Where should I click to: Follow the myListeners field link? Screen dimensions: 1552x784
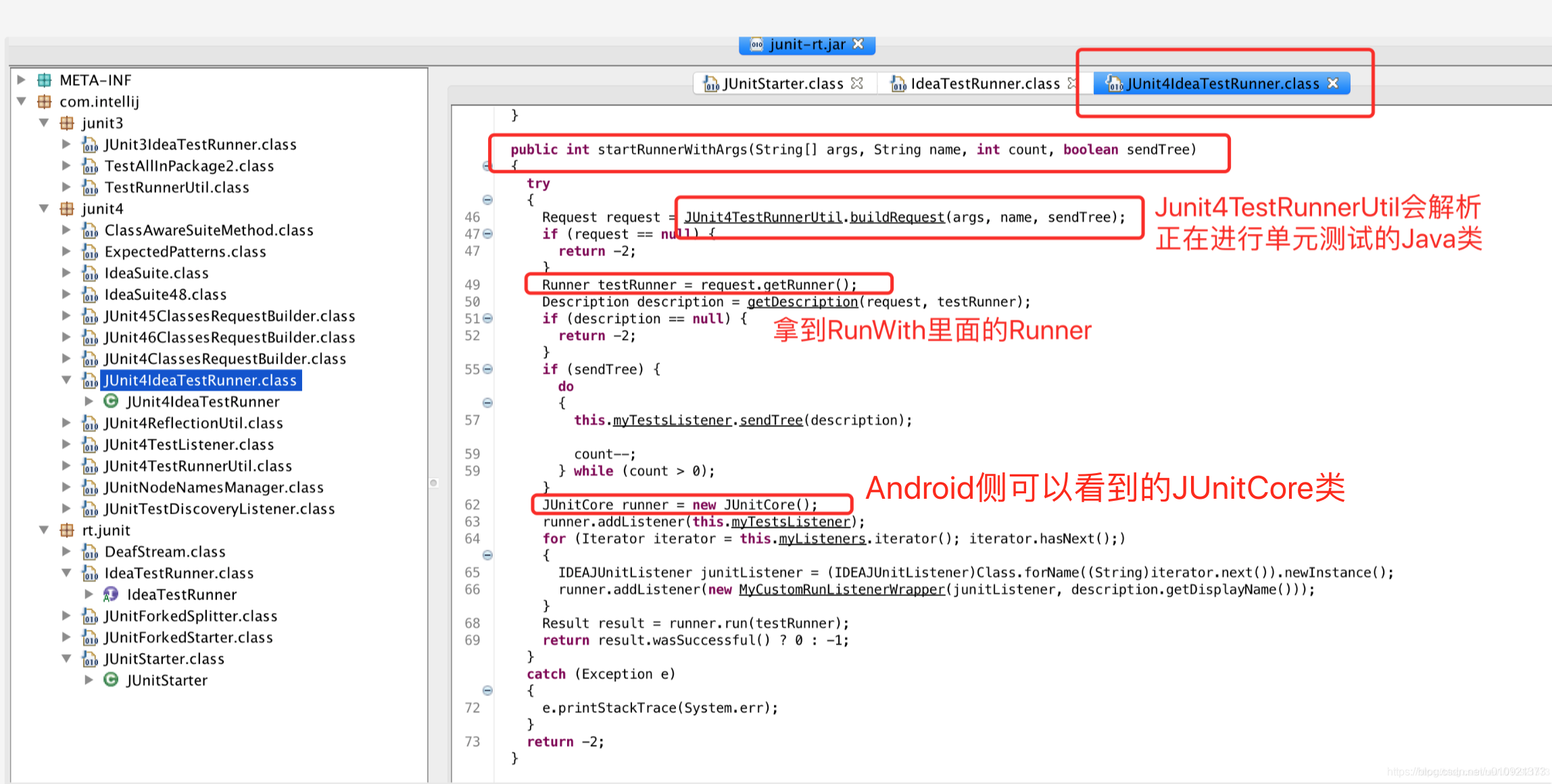click(x=822, y=539)
